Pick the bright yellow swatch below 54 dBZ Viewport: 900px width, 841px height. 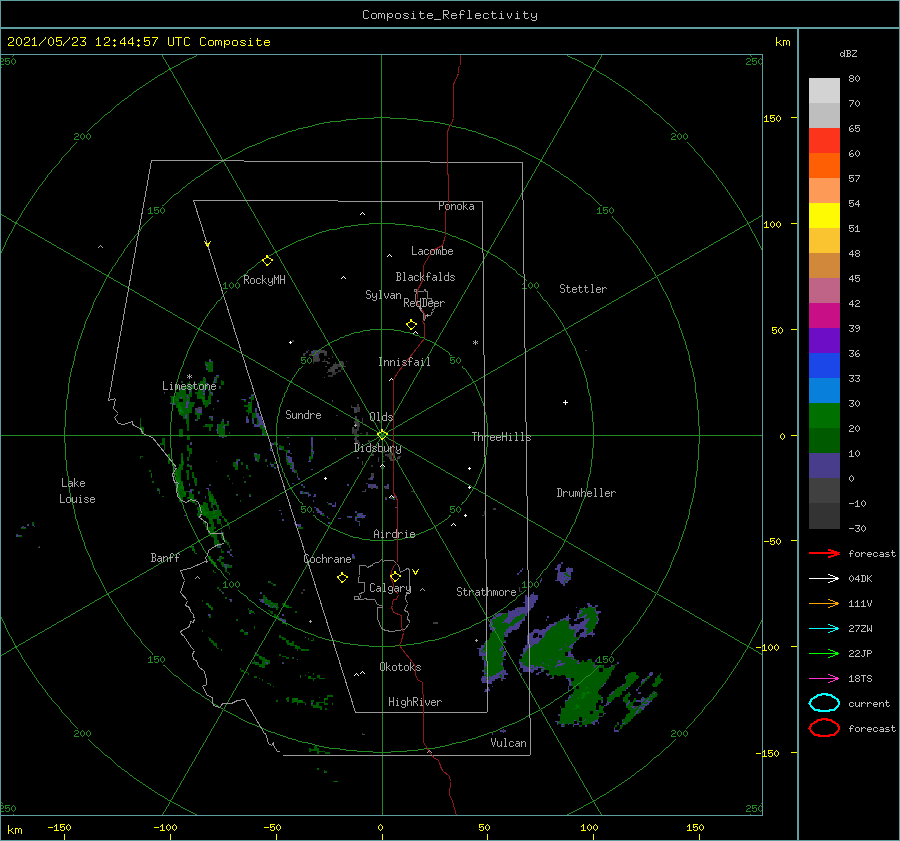click(x=824, y=216)
